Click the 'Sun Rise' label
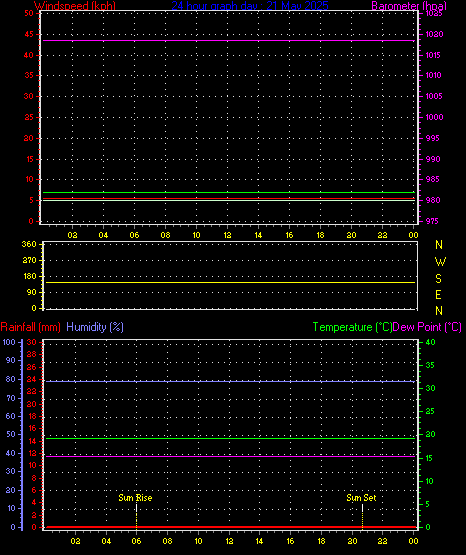Image resolution: width=466 pixels, height=555 pixels. pyautogui.click(x=135, y=498)
